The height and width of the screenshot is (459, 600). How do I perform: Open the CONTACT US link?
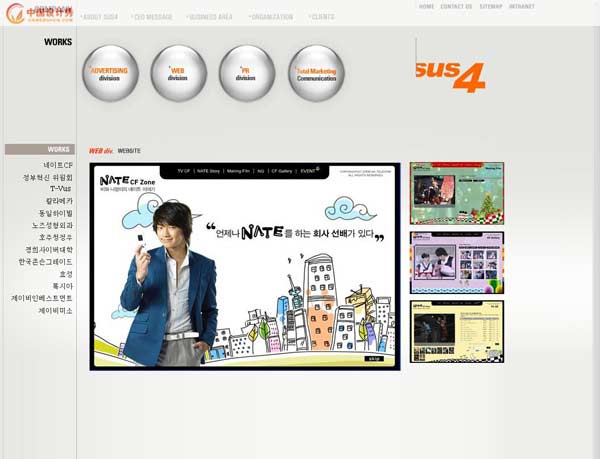[x=456, y=7]
